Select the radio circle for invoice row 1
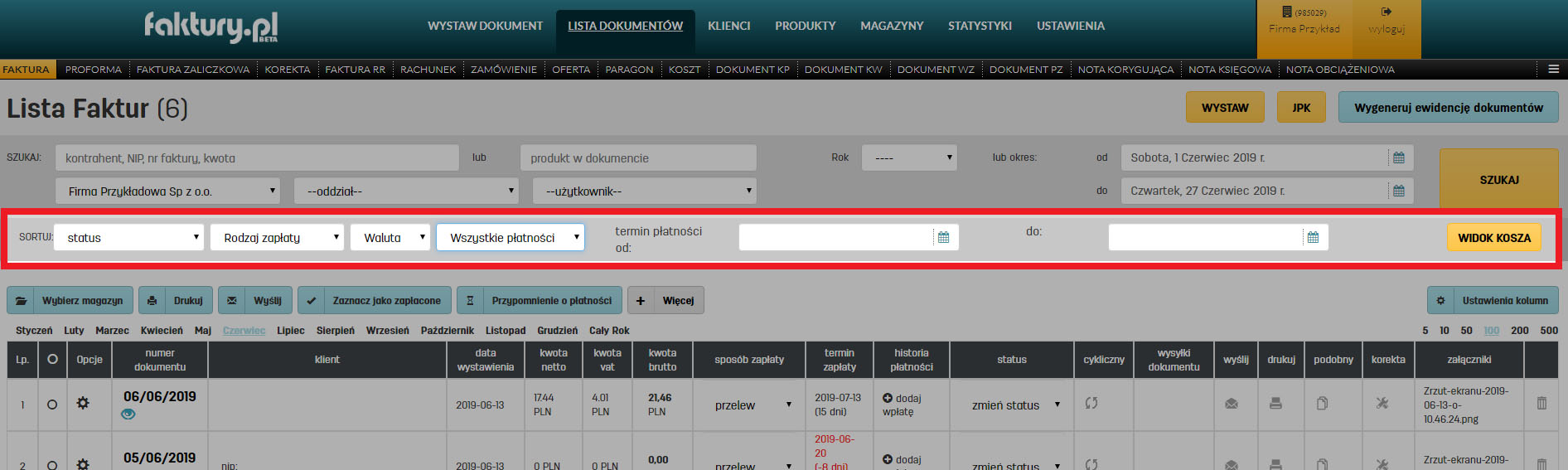Image resolution: width=1568 pixels, height=470 pixels. (52, 405)
